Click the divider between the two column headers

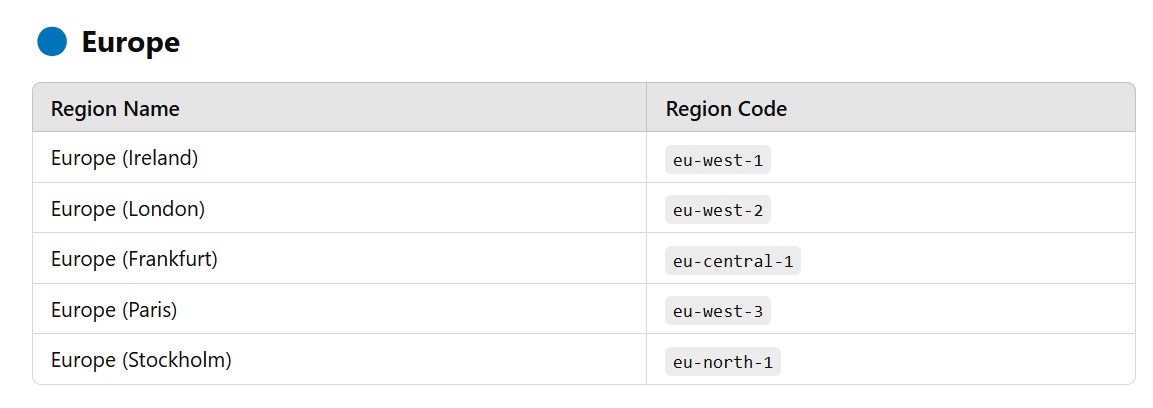click(x=647, y=108)
